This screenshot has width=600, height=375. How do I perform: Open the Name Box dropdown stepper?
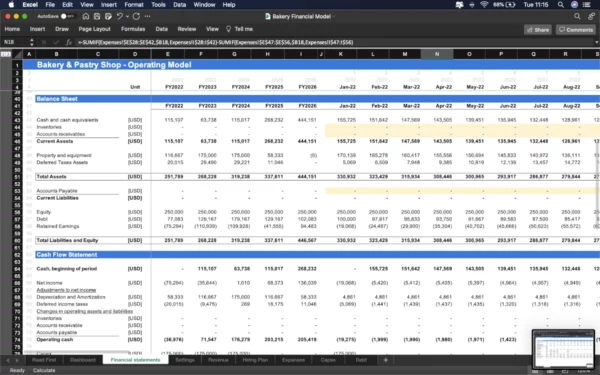[32, 42]
